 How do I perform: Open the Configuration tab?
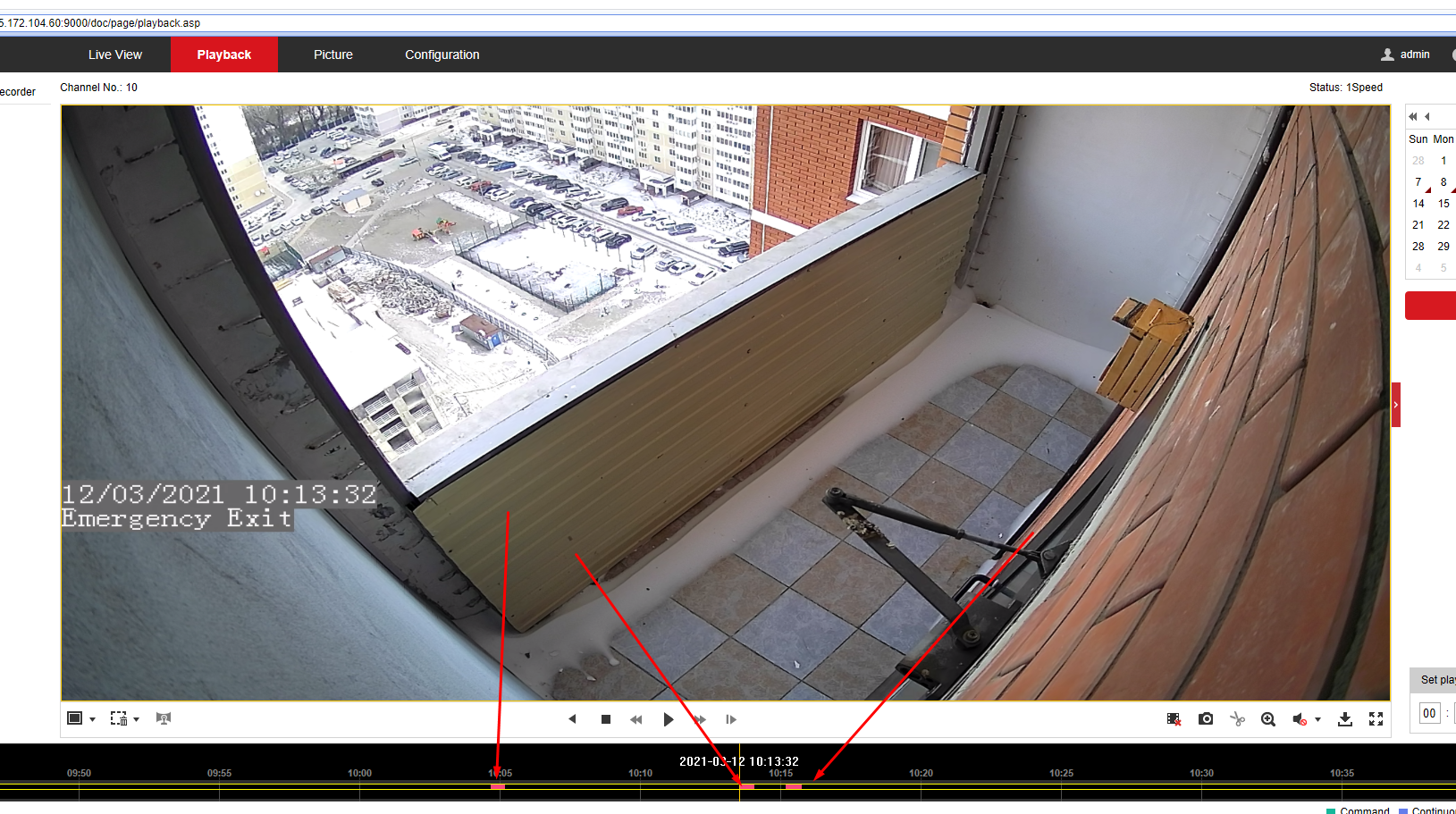point(442,55)
